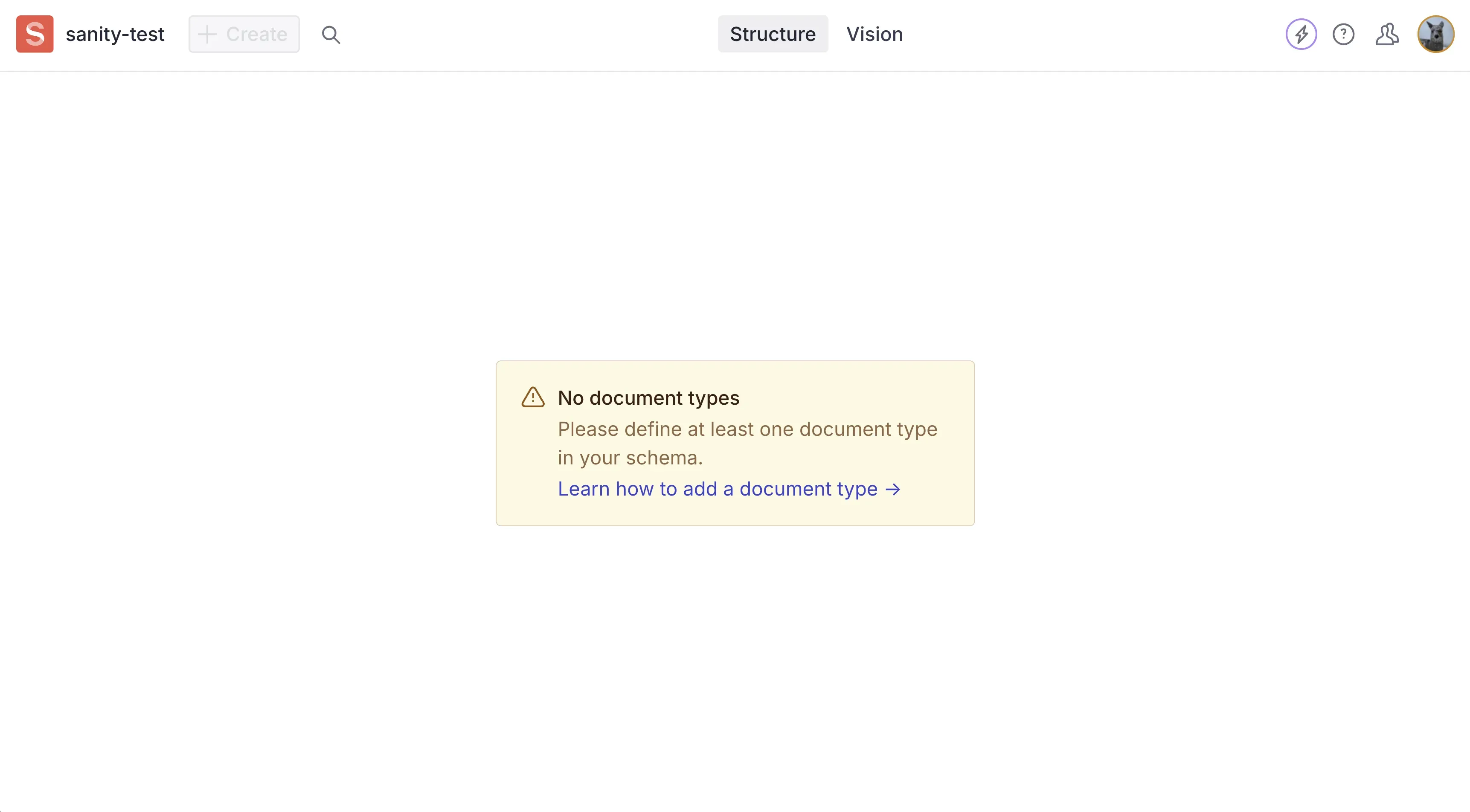Click the 'in your schema.' text line
The image size is (1470, 812).
[x=630, y=458]
